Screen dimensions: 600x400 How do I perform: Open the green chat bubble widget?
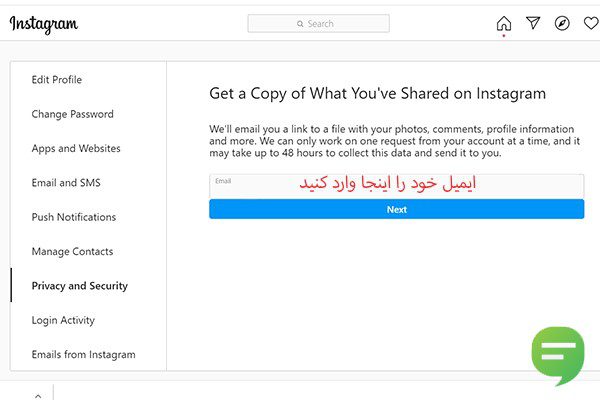coord(558,355)
